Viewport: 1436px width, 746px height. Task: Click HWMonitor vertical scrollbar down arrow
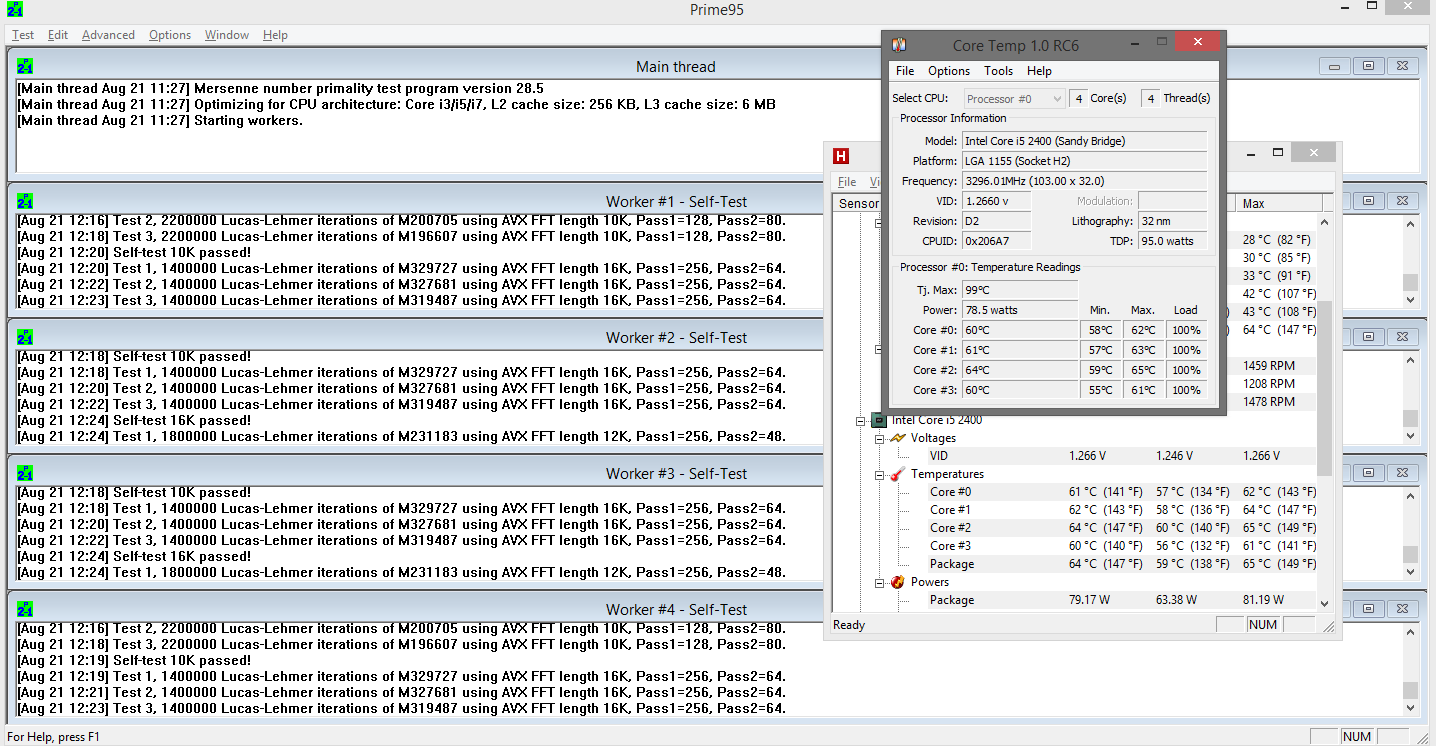pyautogui.click(x=1325, y=603)
